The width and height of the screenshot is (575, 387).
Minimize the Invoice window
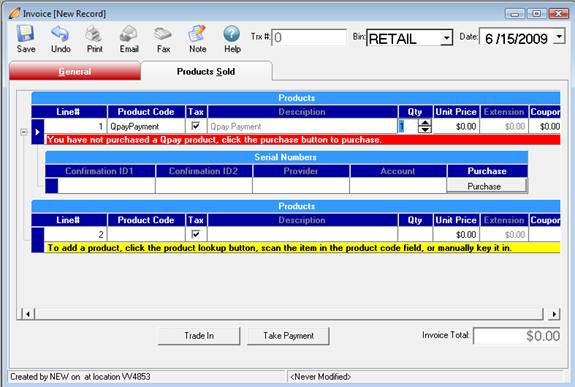pos(514,14)
